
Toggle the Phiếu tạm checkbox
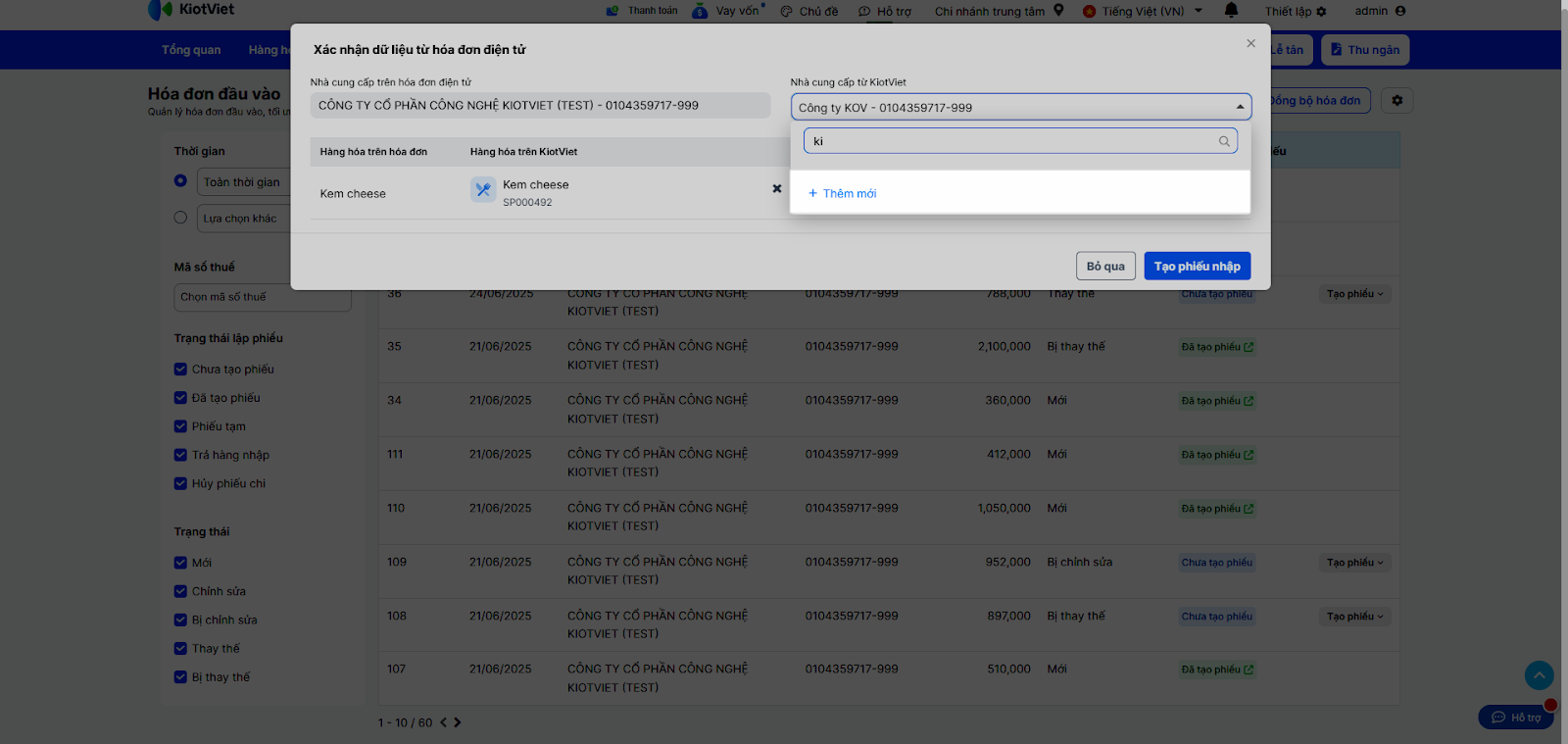[180, 426]
